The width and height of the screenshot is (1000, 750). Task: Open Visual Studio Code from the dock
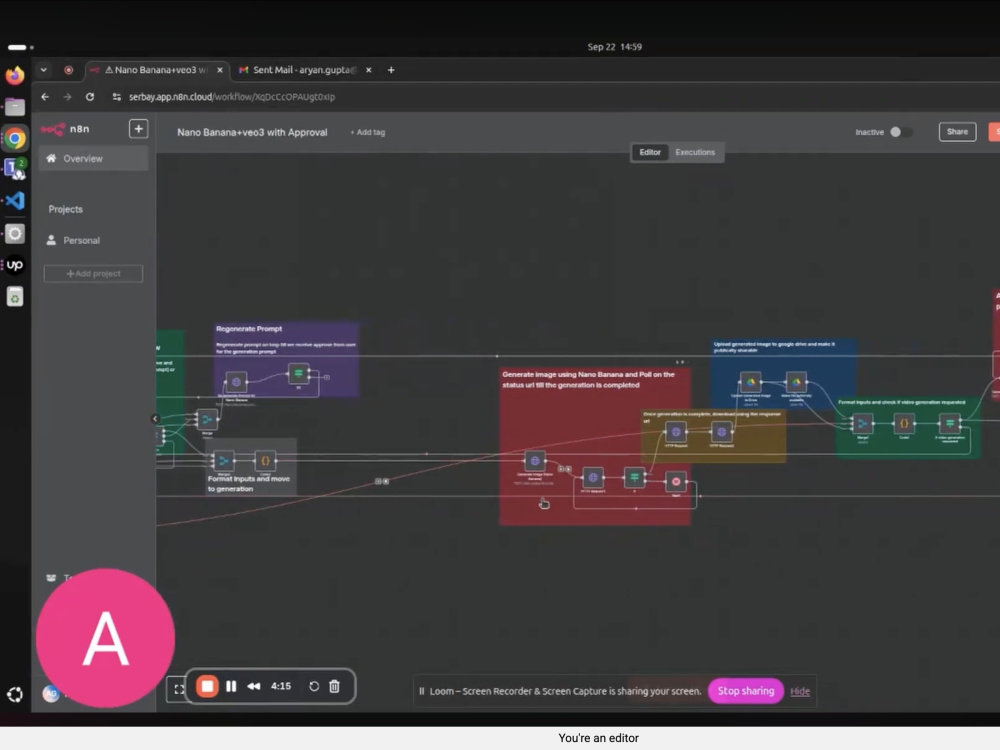15,201
